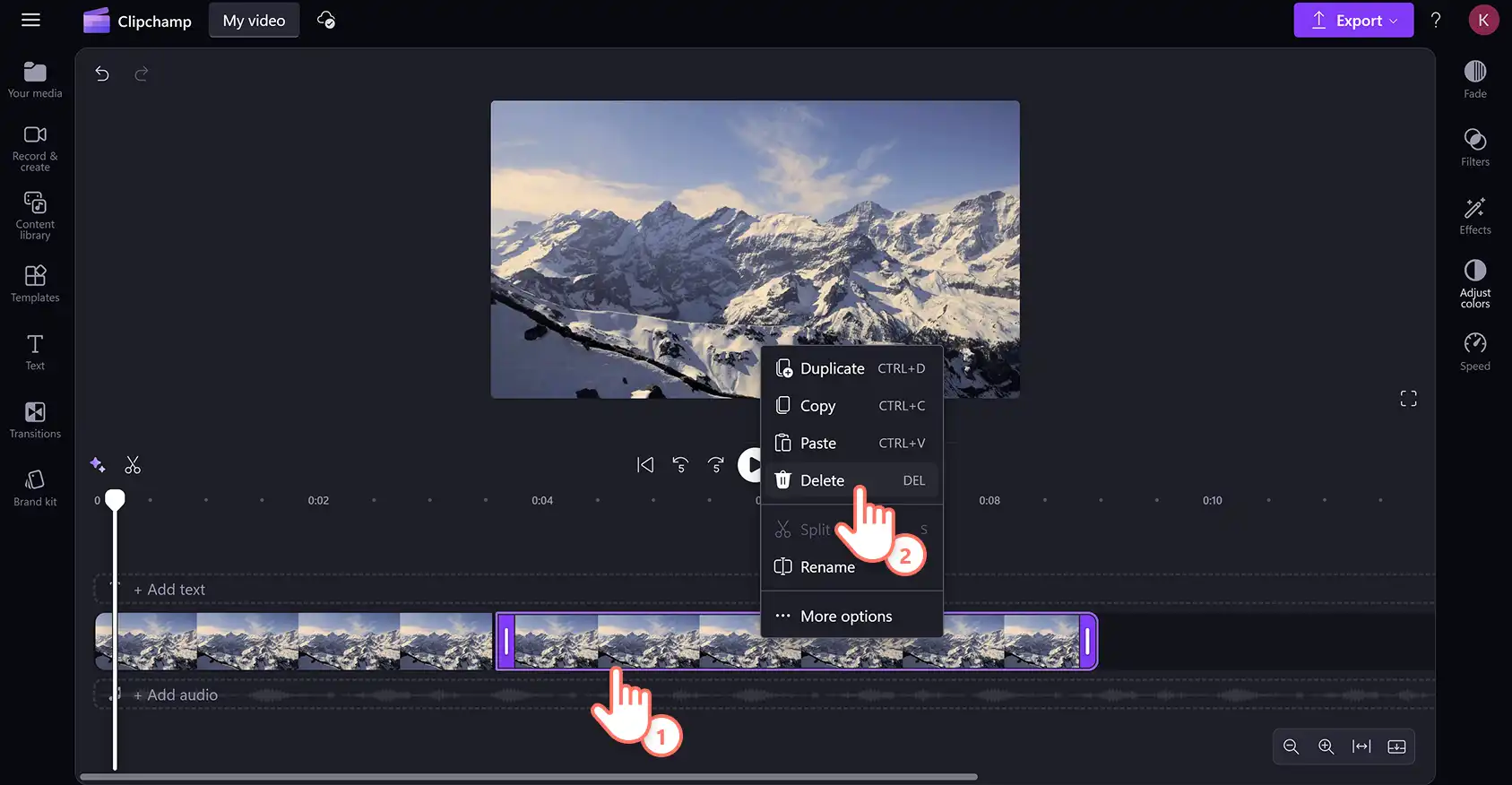
Task: Open the Speed settings icon
Action: 1474,351
